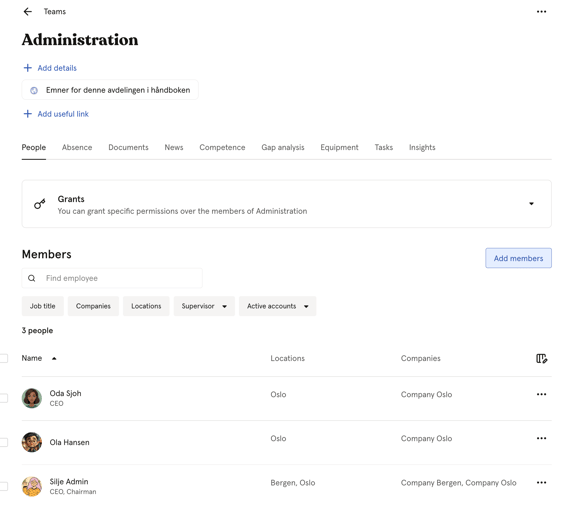The image size is (576, 506).
Task: Open the row actions menu for Ola Hansen
Action: point(541,438)
